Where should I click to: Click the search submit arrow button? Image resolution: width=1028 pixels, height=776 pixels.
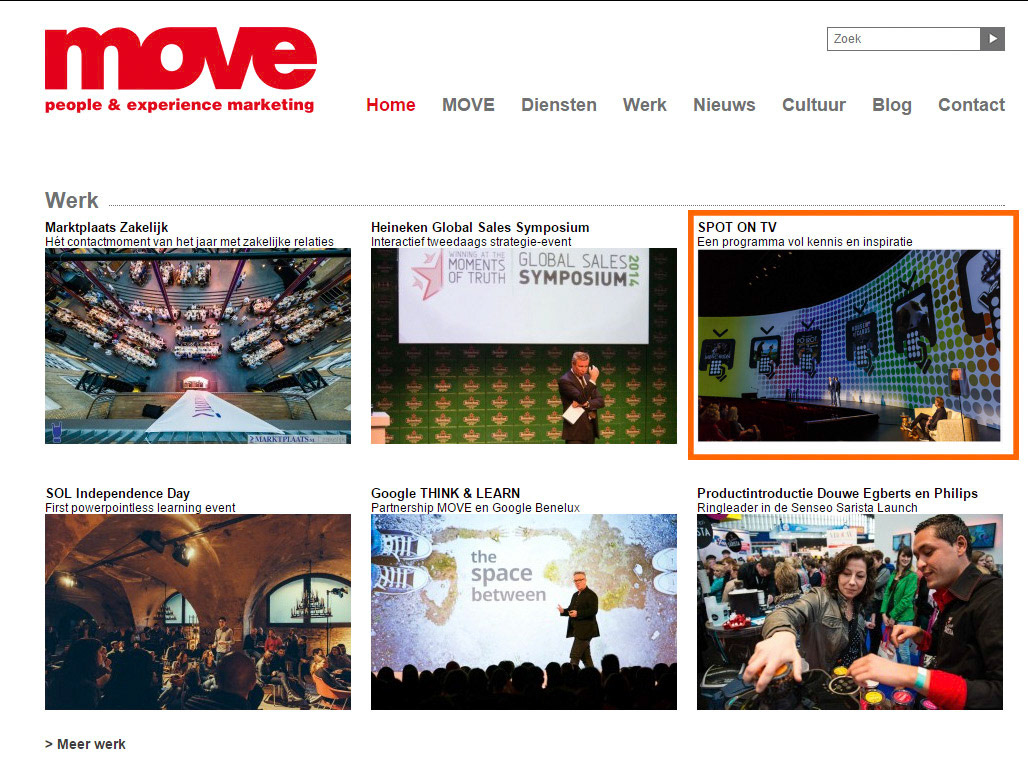(992, 39)
